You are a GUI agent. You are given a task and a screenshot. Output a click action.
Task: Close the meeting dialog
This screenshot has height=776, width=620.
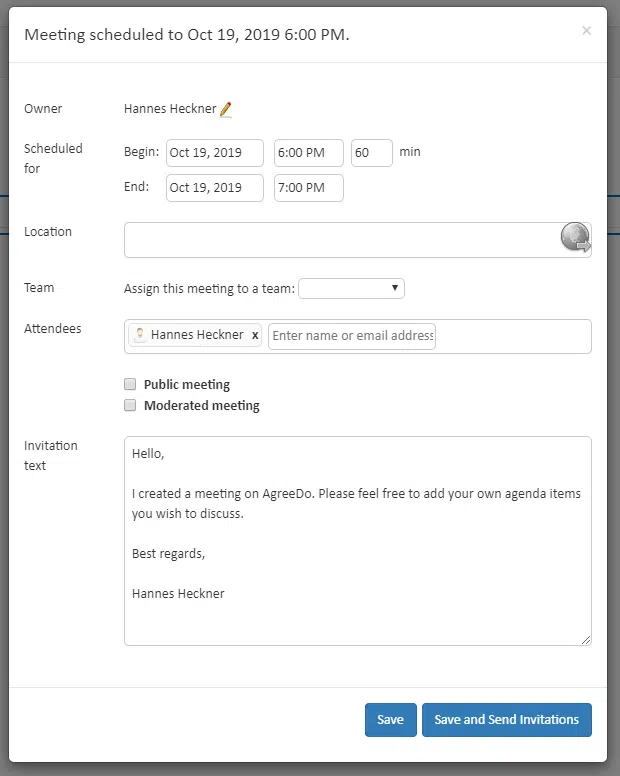[x=586, y=31]
